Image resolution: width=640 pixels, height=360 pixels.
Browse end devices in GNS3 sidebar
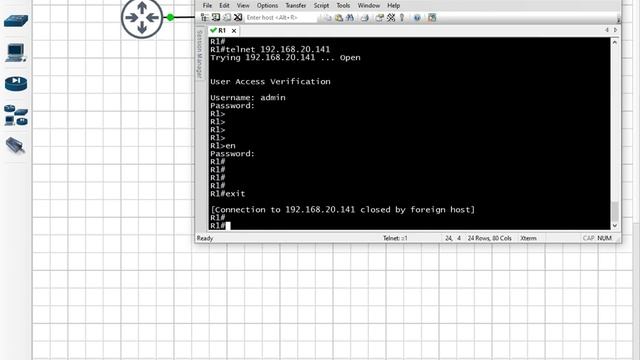[x=16, y=53]
